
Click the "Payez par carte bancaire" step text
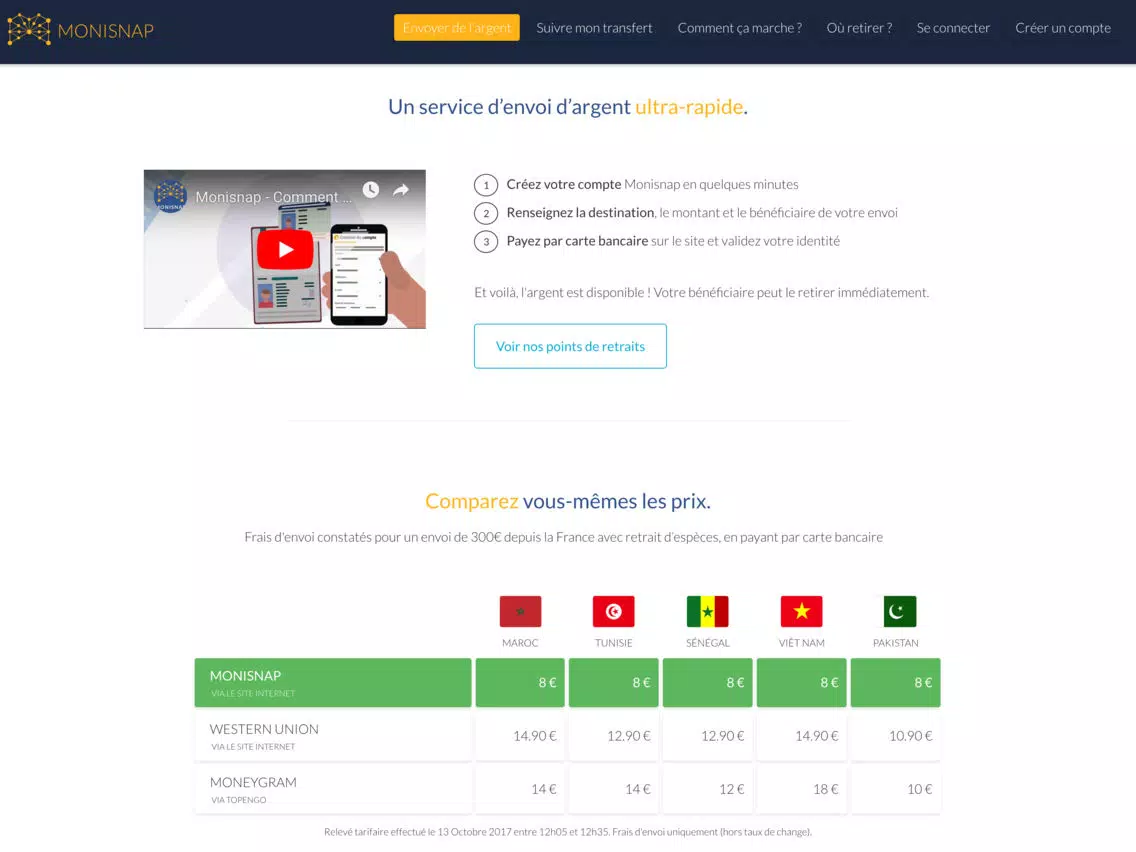click(577, 241)
